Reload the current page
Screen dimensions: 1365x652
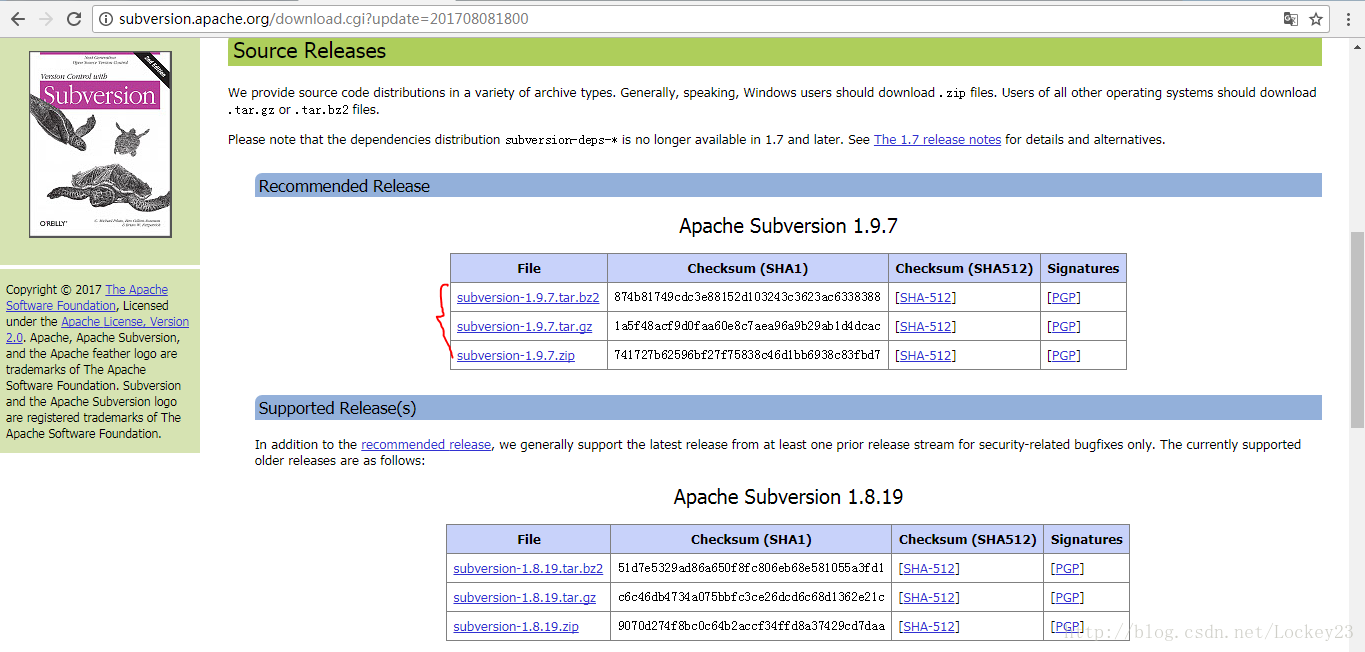[74, 18]
